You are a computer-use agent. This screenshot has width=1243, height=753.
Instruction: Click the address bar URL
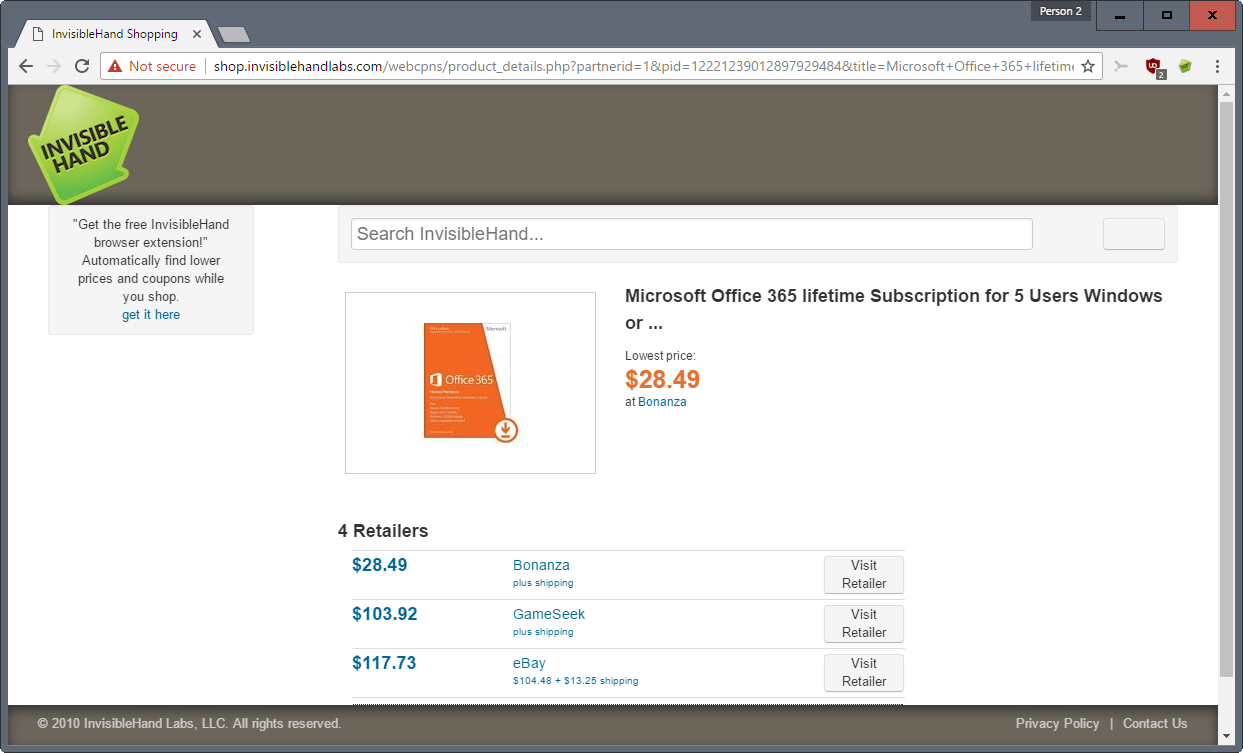pos(642,66)
